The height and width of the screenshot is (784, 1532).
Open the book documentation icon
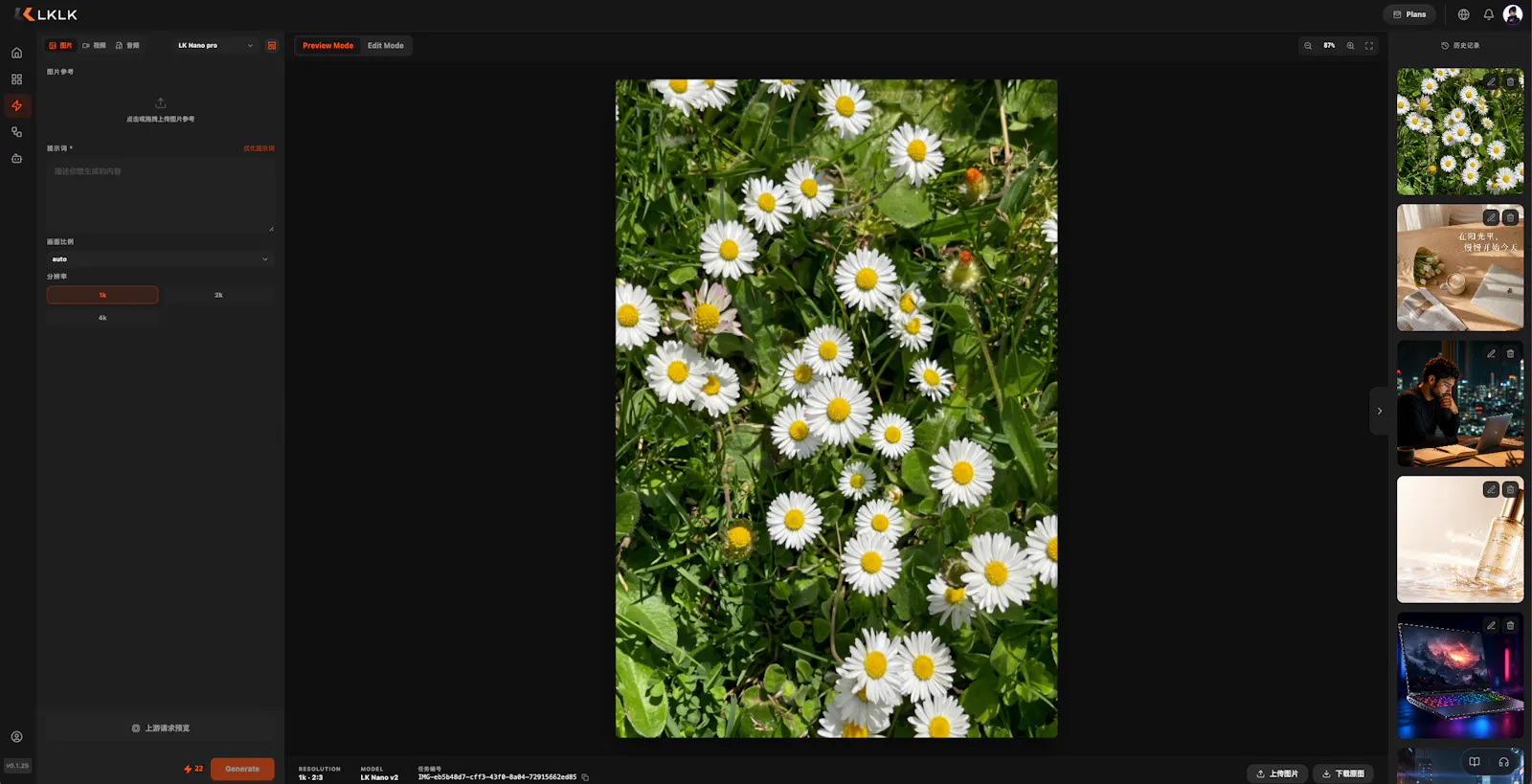pos(1475,762)
